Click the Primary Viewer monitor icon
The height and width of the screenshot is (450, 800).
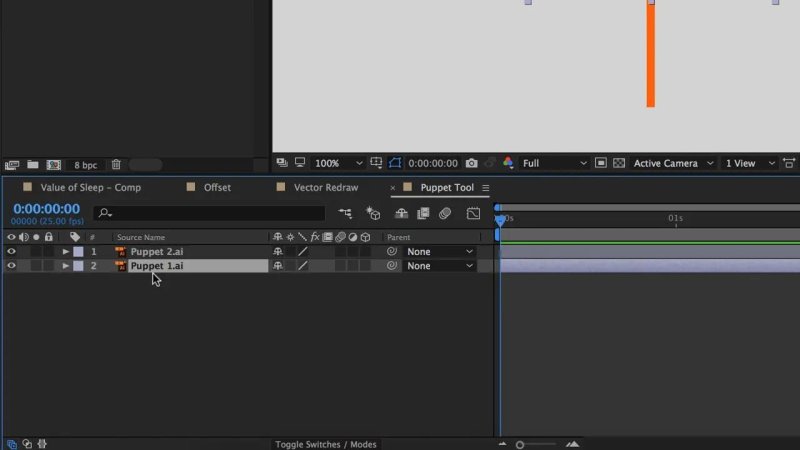[300, 163]
